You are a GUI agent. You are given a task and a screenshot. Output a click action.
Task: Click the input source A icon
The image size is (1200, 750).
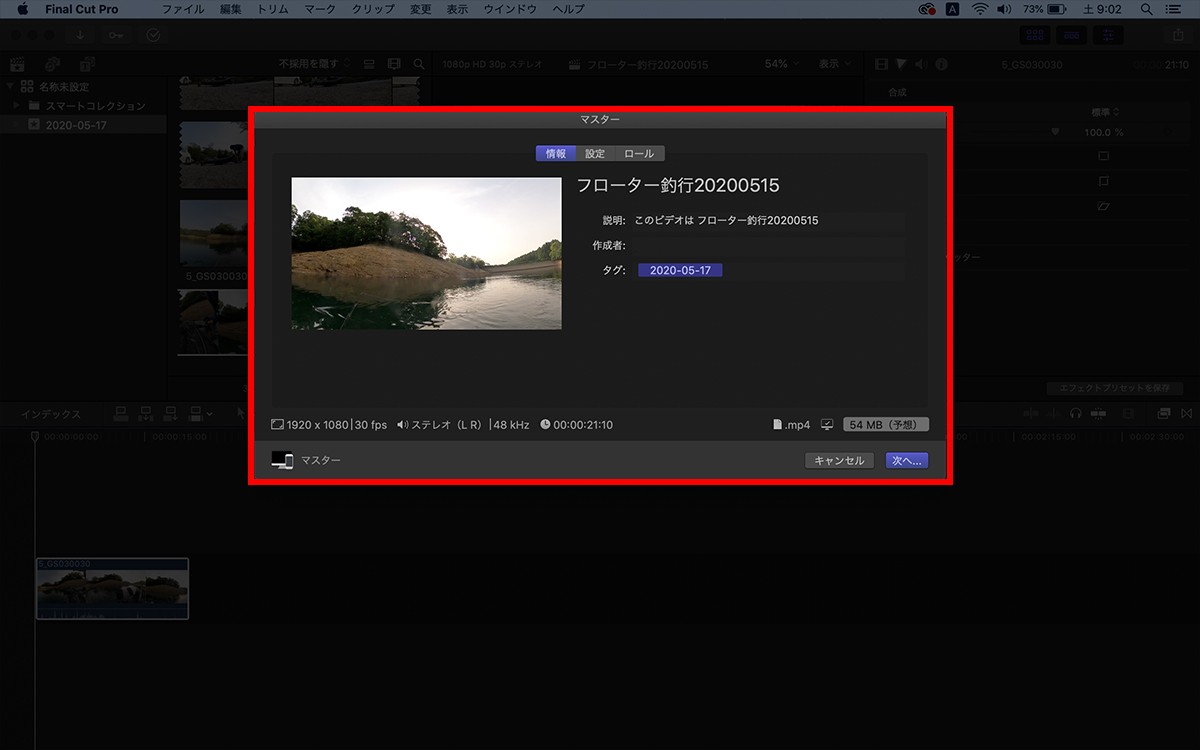pos(952,9)
